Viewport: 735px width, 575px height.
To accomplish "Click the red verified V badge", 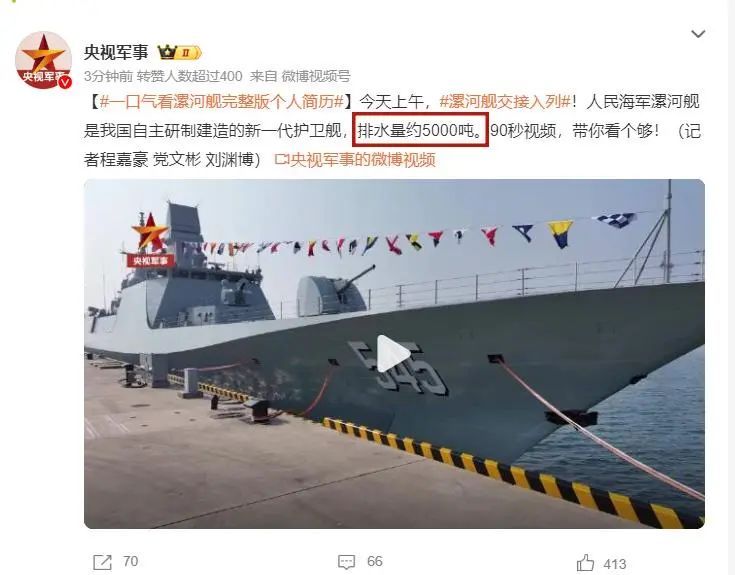I will click(x=65, y=82).
